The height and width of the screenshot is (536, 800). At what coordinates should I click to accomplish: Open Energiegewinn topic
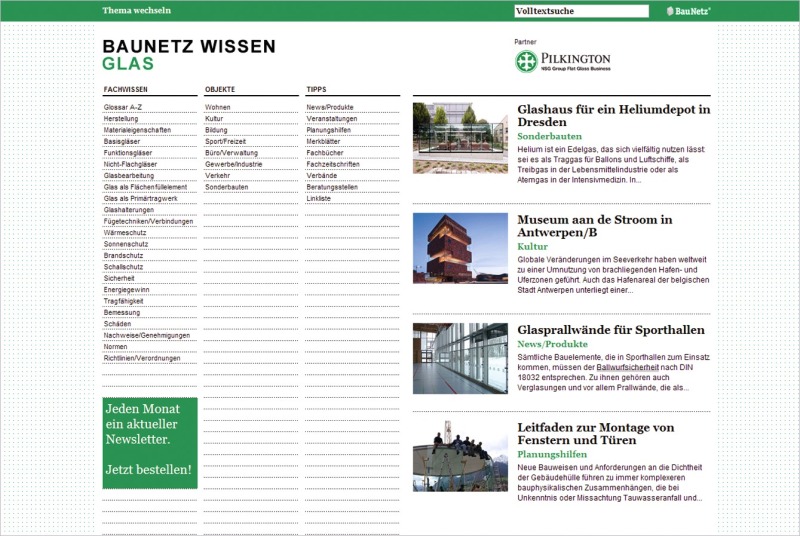tap(126, 290)
